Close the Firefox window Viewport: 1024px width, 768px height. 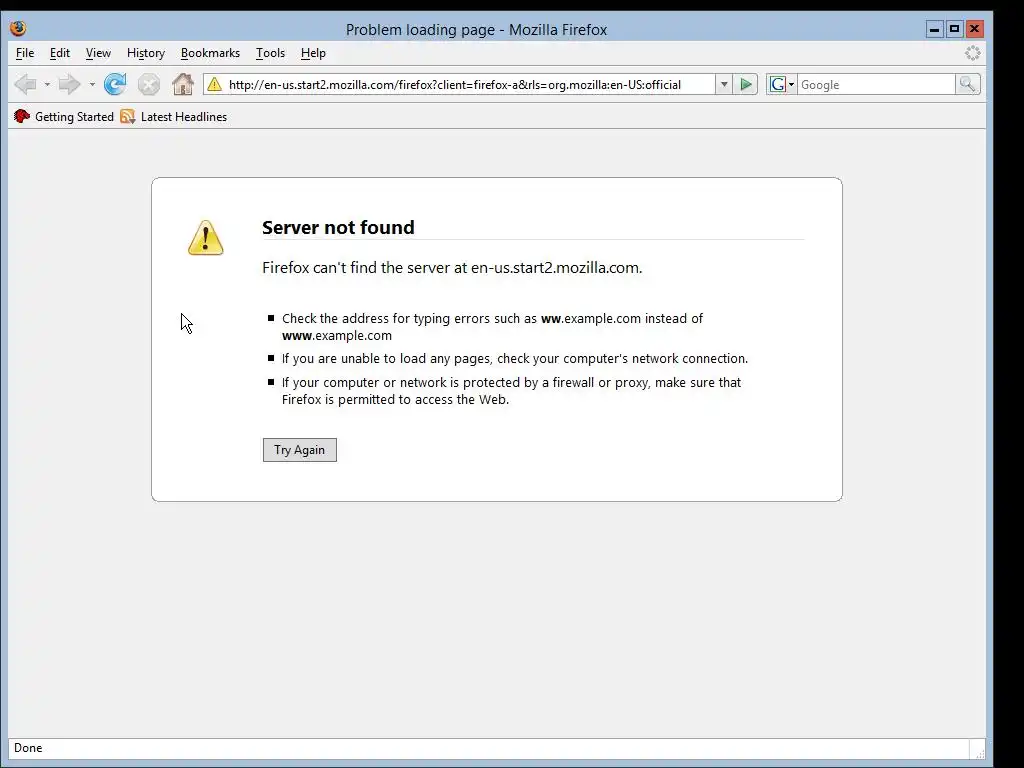[974, 29]
